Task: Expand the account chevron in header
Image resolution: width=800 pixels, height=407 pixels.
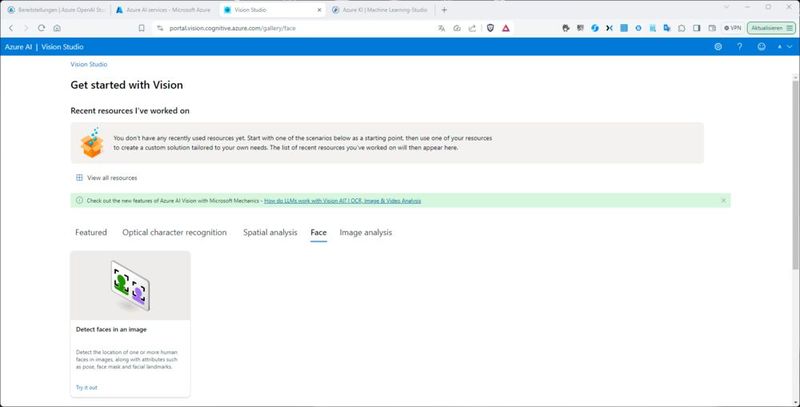Action: coord(790,47)
